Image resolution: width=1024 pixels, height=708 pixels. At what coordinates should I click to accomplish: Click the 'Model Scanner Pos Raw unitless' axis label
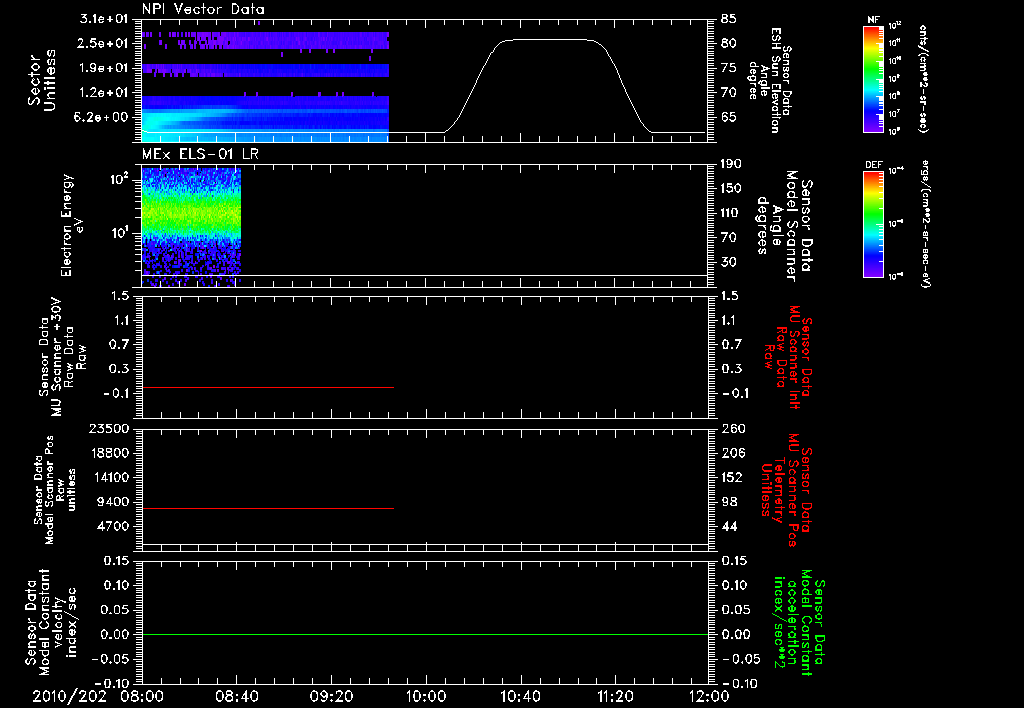click(54, 490)
